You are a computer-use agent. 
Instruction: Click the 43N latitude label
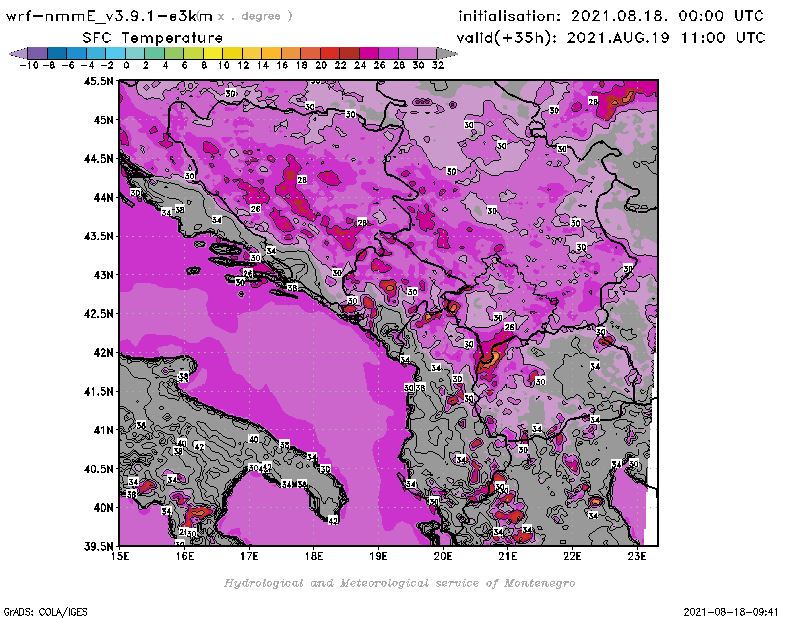pos(103,275)
